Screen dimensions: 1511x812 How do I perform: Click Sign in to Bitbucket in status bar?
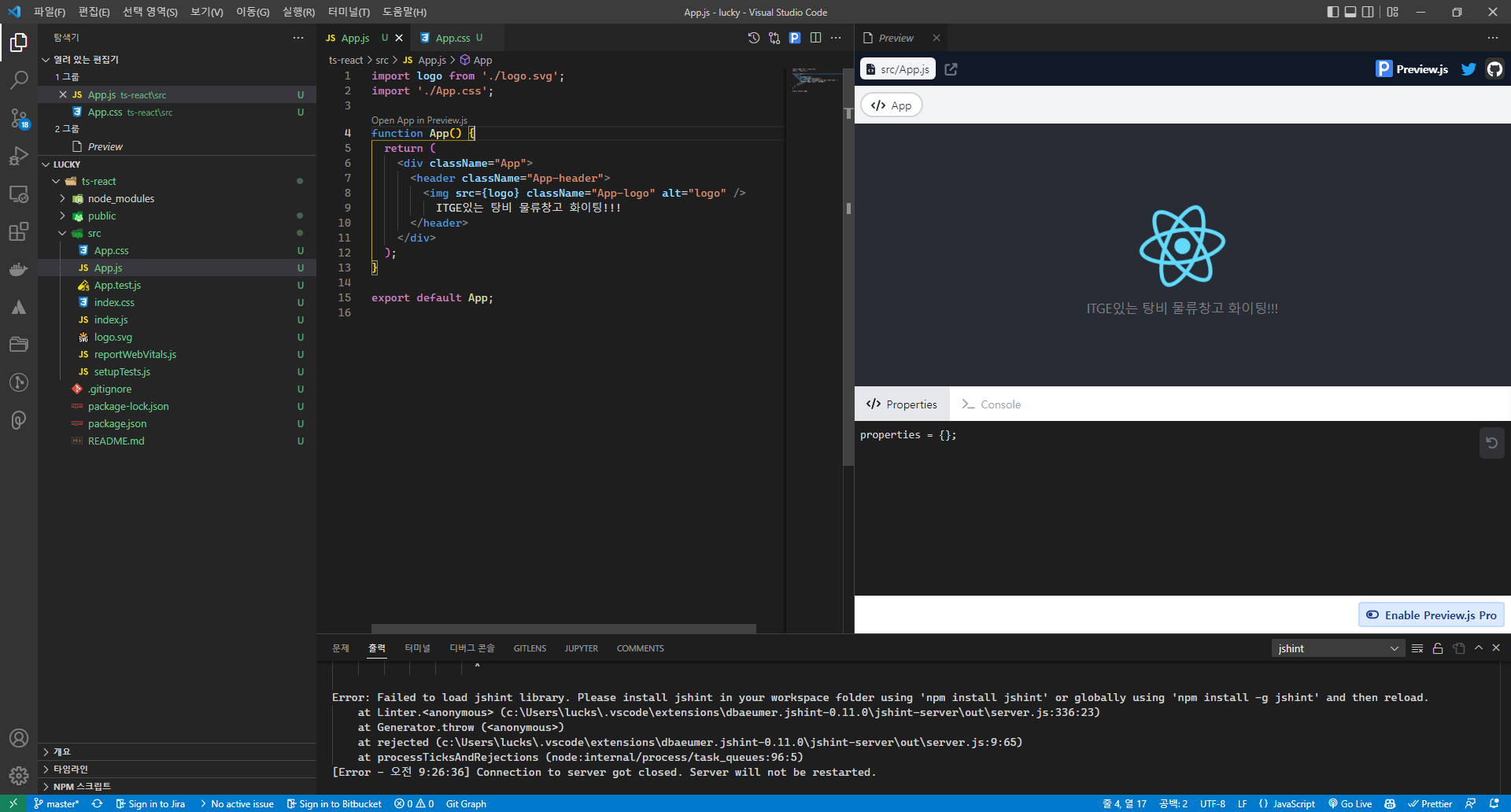(334, 803)
